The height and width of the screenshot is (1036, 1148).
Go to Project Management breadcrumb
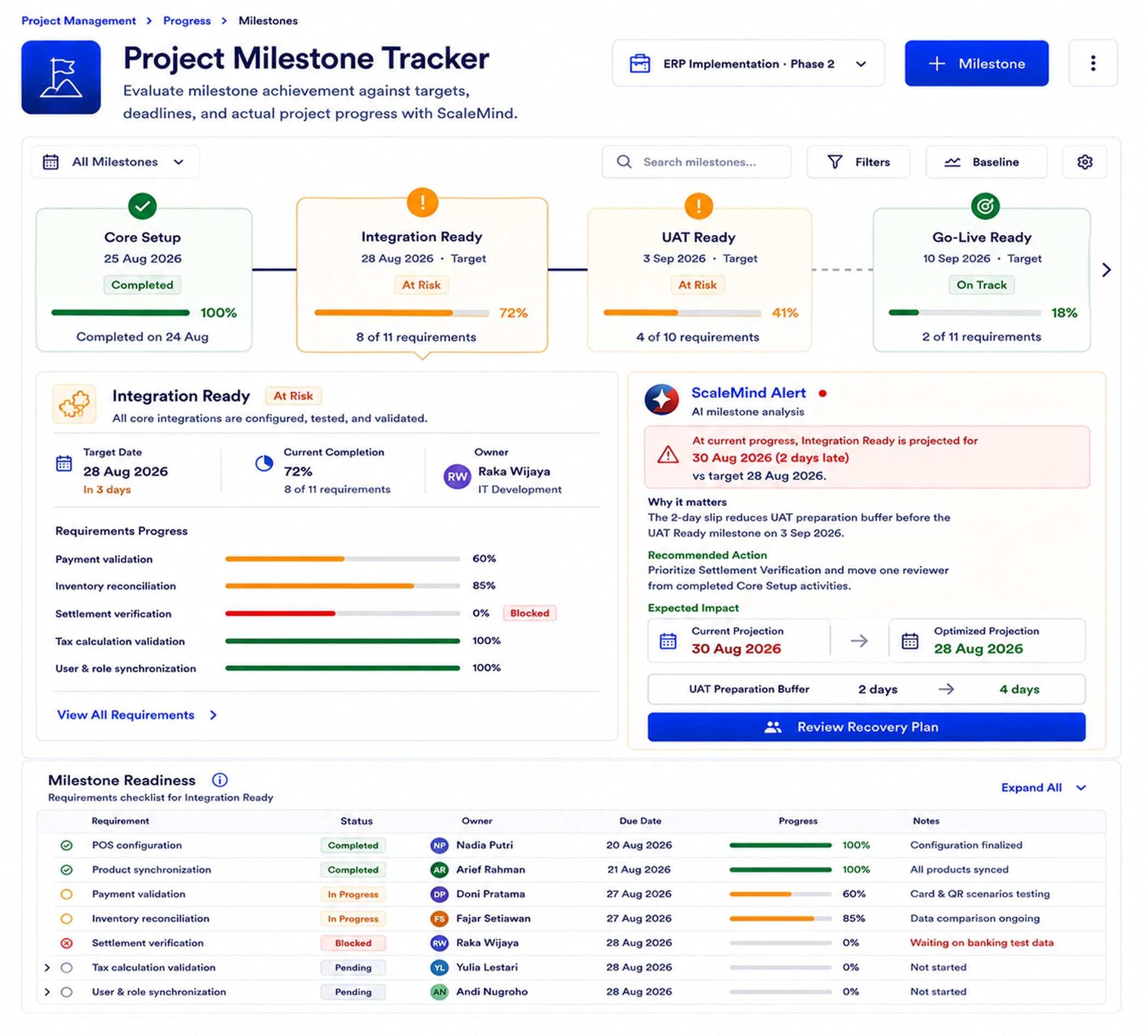coord(79,21)
